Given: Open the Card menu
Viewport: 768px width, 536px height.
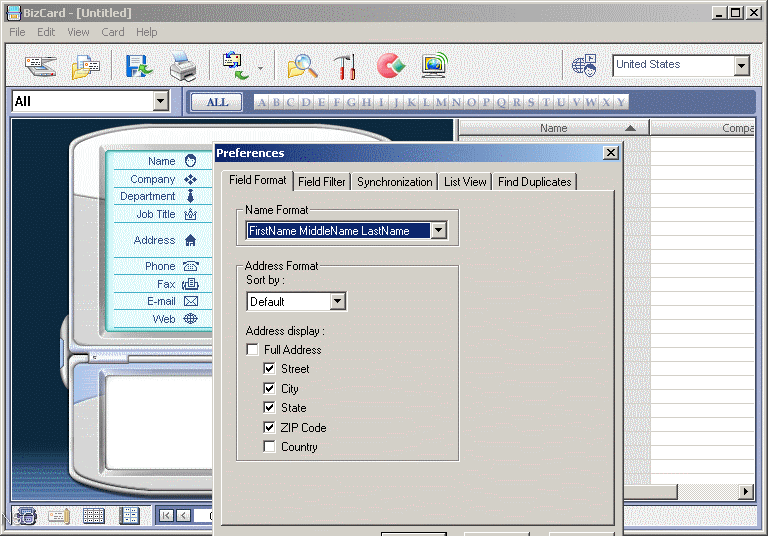Looking at the screenshot, I should pos(113,32).
